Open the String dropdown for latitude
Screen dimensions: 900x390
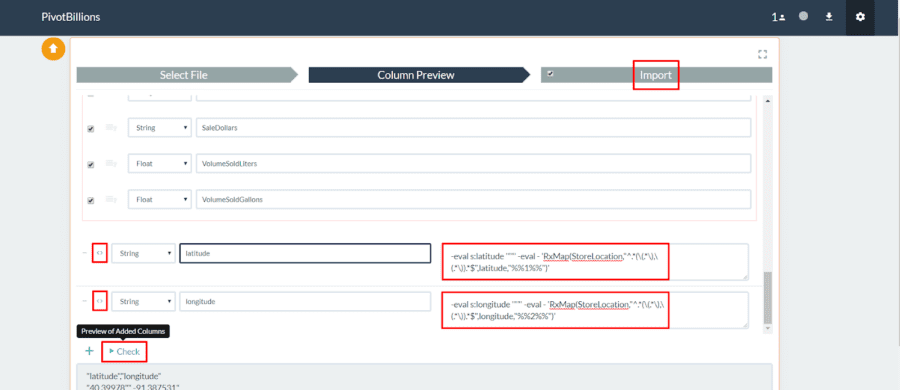(x=143, y=253)
